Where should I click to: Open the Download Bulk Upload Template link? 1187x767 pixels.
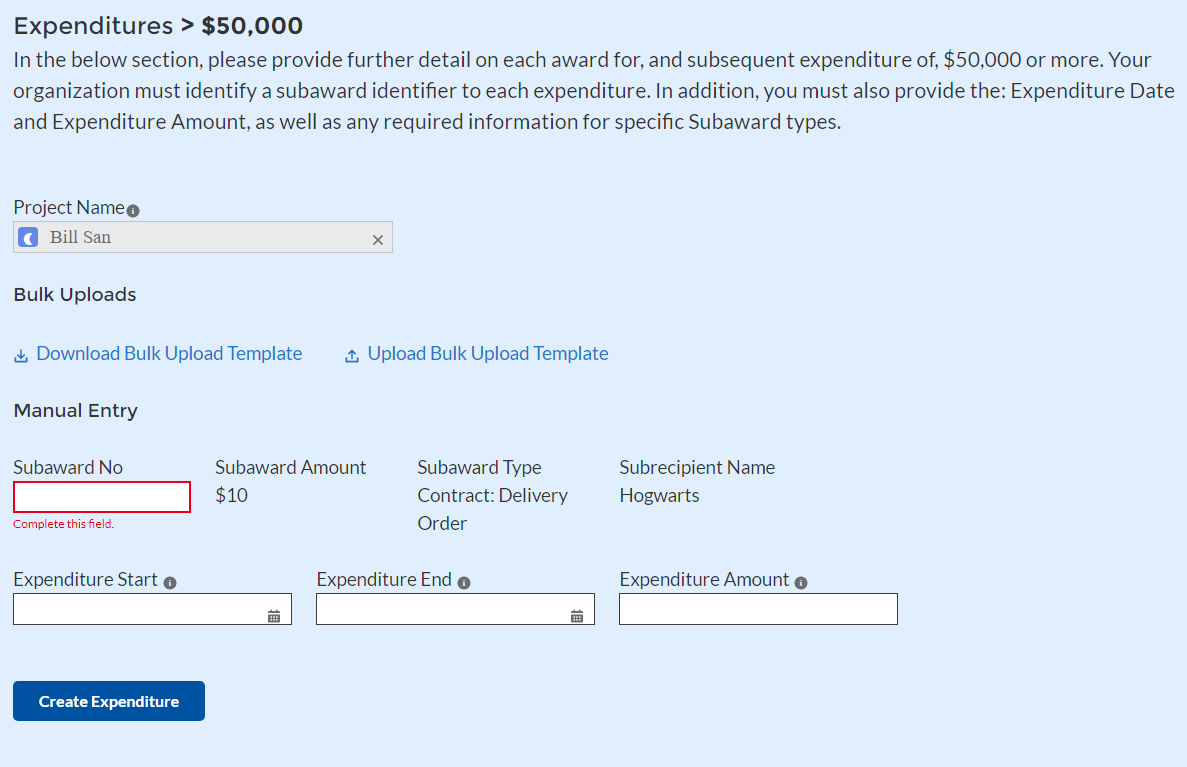click(169, 354)
